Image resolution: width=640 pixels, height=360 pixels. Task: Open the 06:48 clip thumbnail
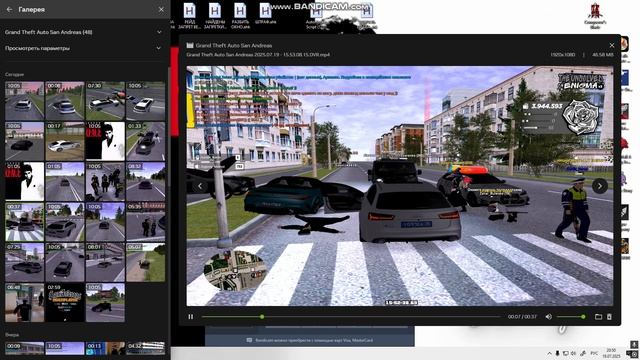click(x=24, y=303)
